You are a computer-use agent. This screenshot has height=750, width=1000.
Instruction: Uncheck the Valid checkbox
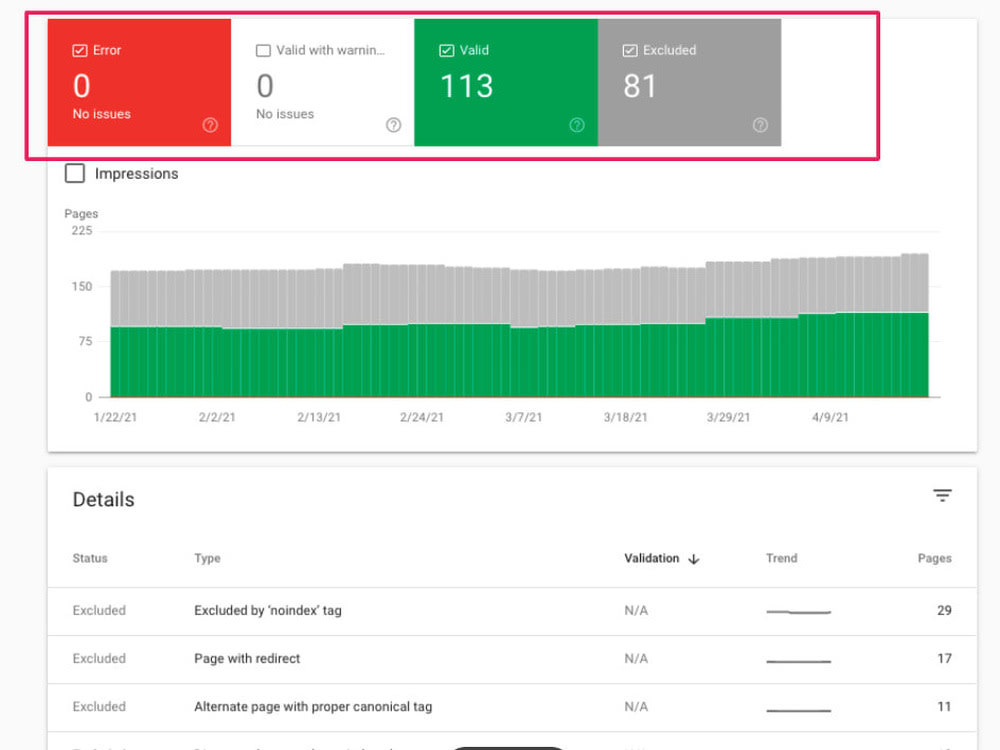446,50
